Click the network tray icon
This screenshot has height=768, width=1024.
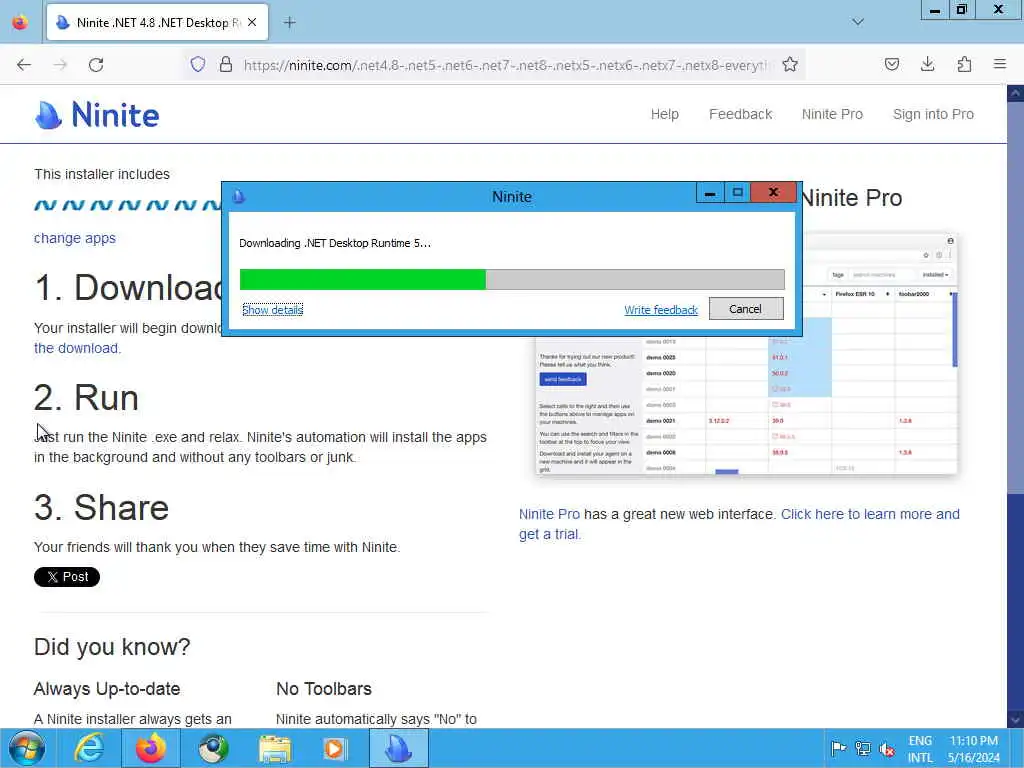pos(863,748)
